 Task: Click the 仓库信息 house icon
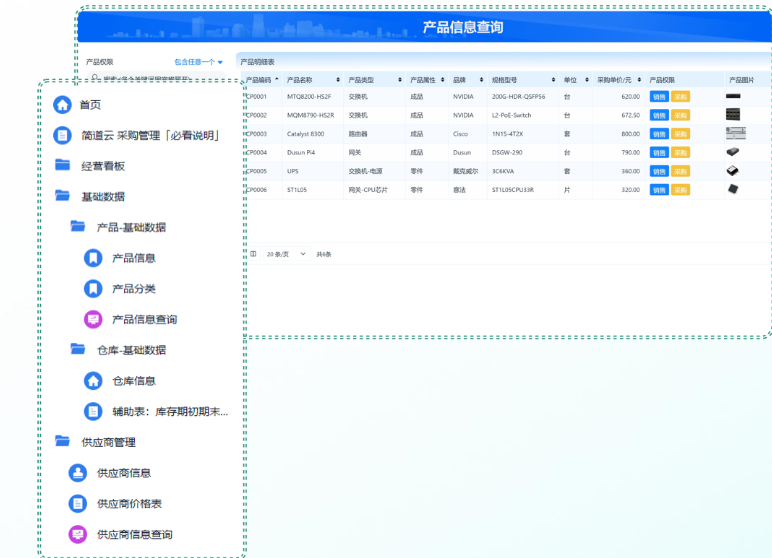click(x=93, y=381)
